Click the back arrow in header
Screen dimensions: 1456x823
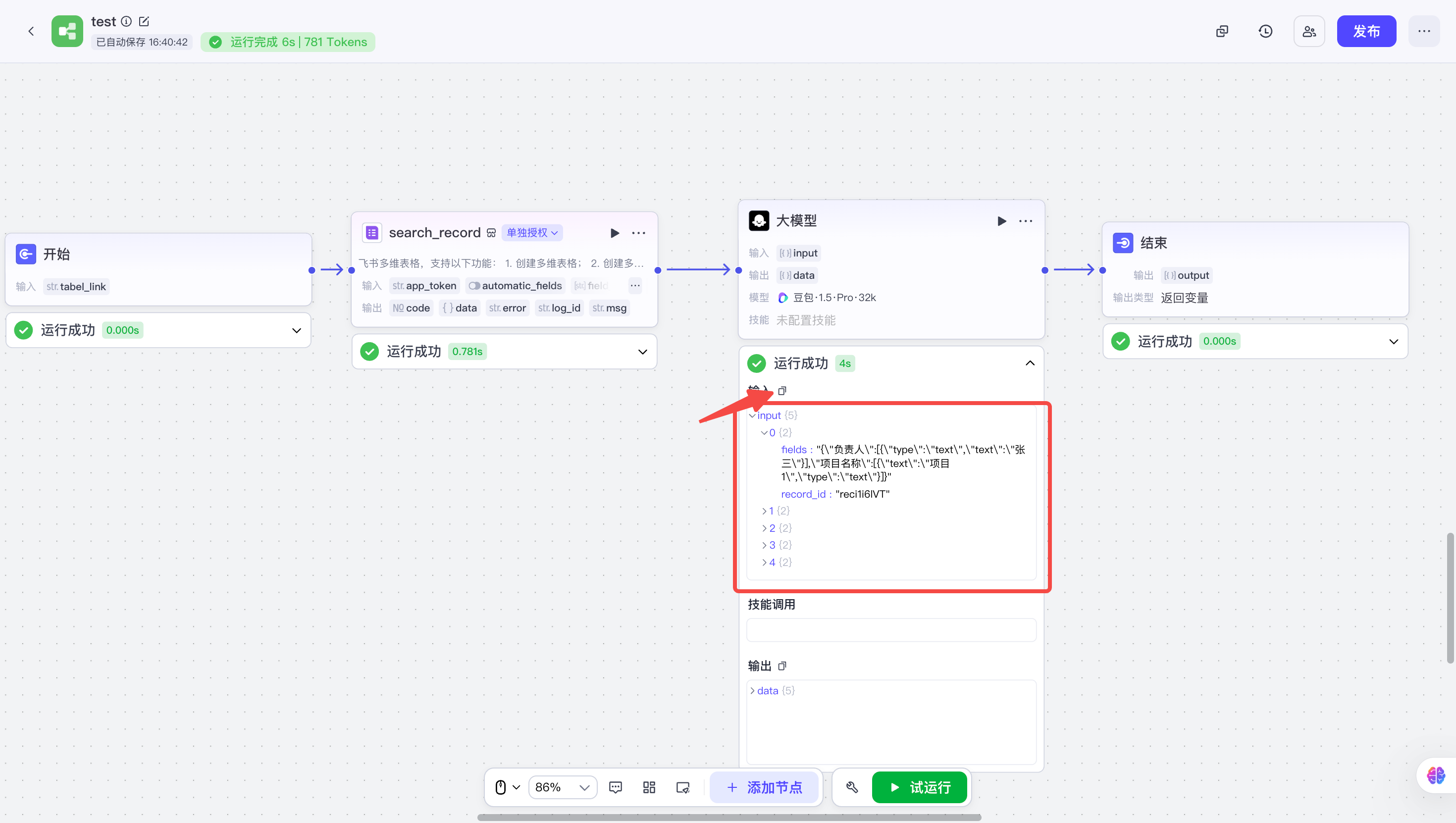31,31
